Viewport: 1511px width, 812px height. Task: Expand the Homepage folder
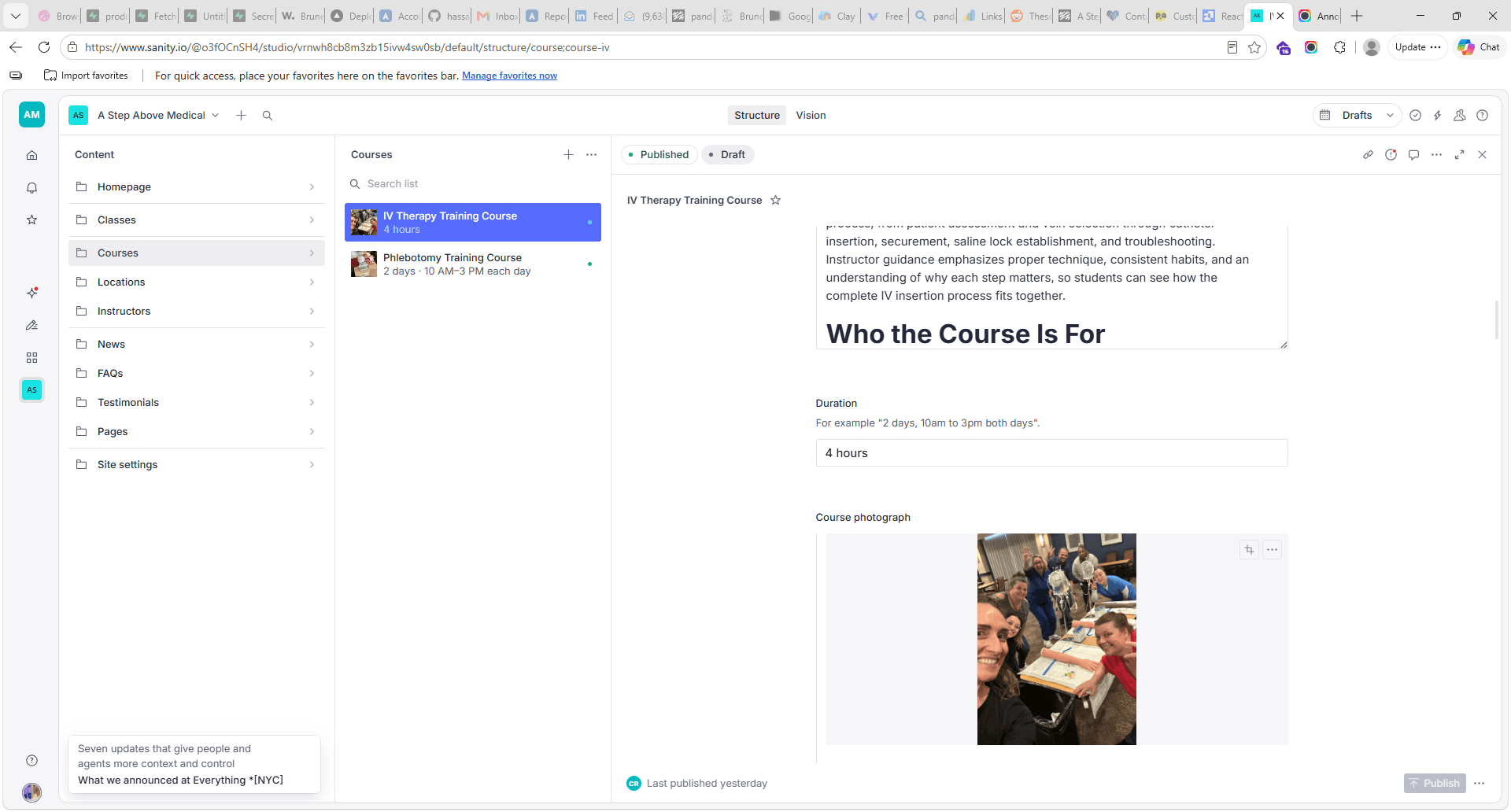pyautogui.click(x=197, y=186)
